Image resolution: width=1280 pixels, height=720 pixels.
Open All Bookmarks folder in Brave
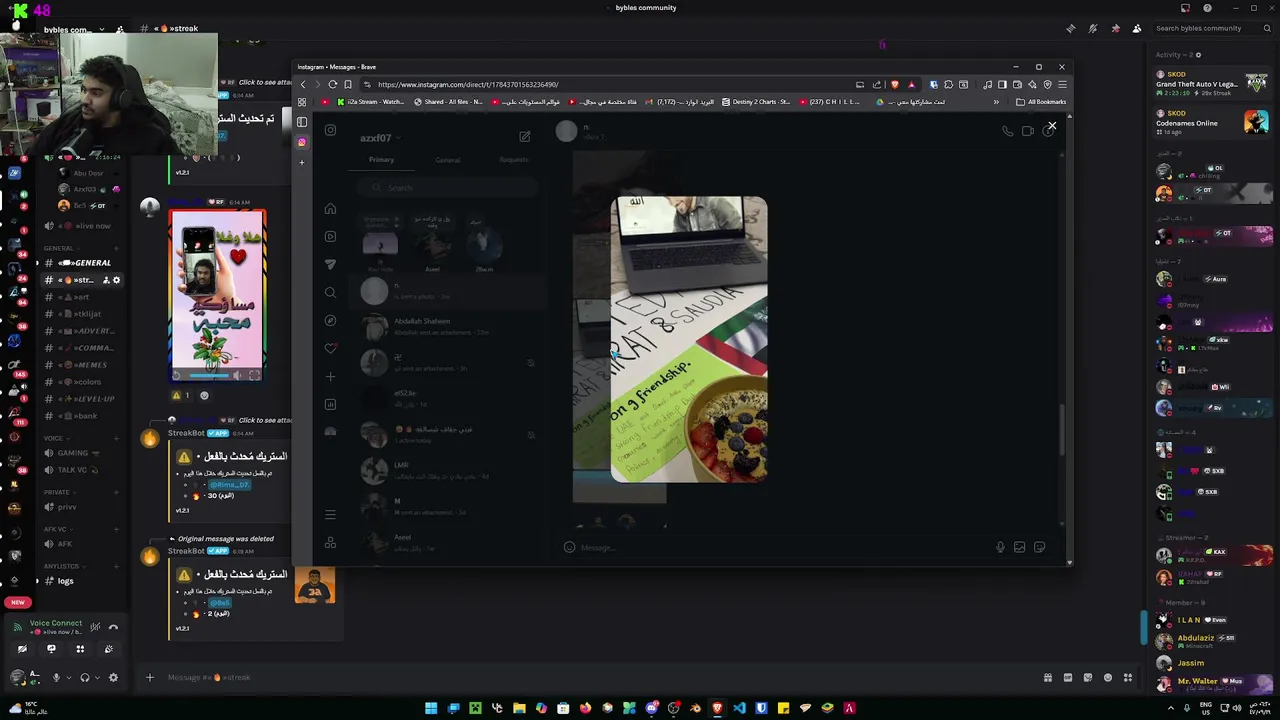click(1041, 102)
